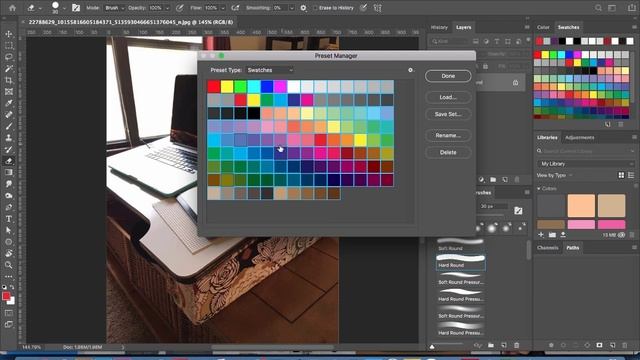The height and width of the screenshot is (360, 640).
Task: Select the Type tool
Action: [9, 219]
